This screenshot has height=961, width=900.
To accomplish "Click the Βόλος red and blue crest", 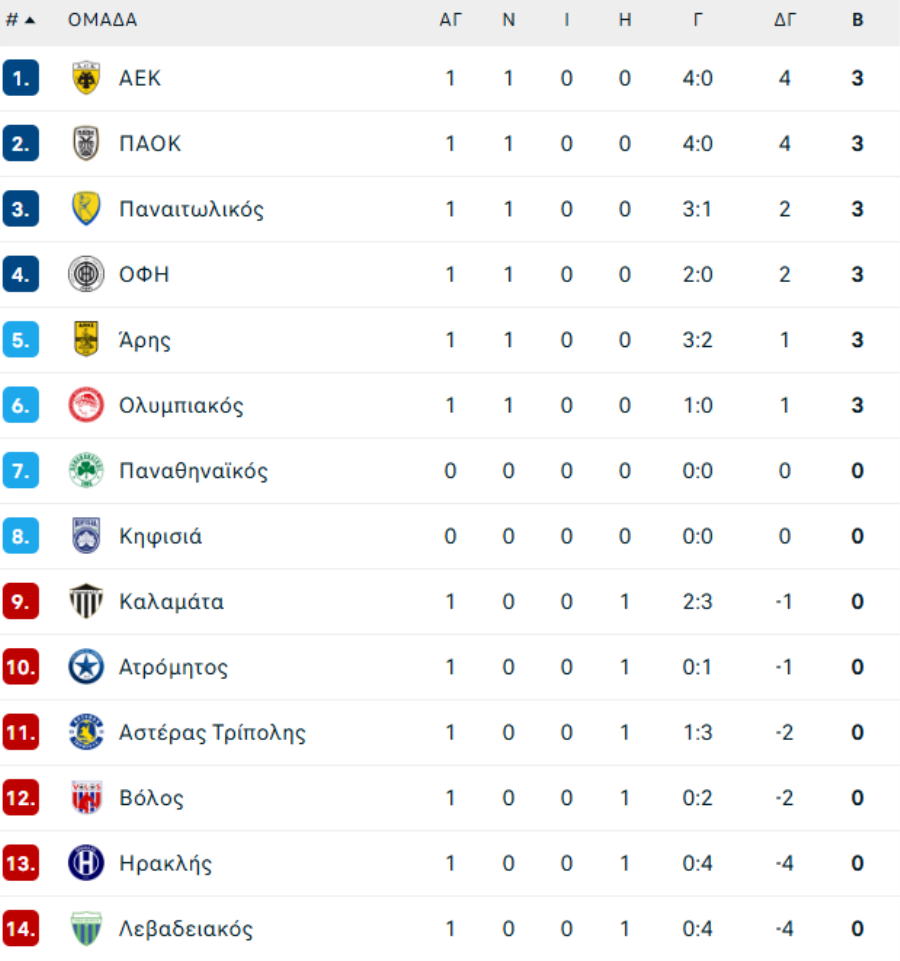I will tap(86, 797).
